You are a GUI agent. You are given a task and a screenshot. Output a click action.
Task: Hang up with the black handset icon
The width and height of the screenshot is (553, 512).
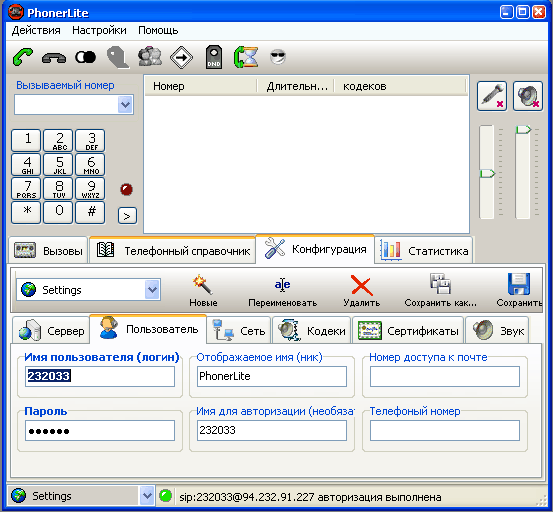point(54,57)
